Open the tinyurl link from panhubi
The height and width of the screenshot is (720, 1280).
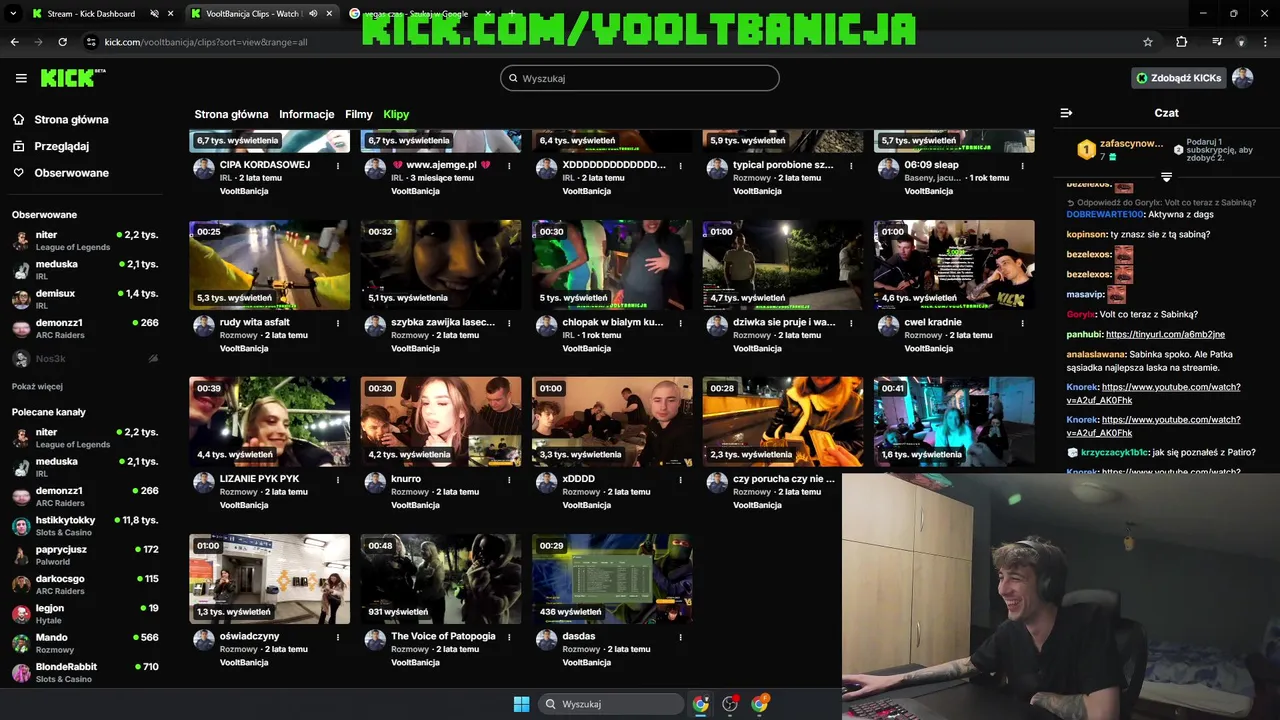coord(1165,334)
